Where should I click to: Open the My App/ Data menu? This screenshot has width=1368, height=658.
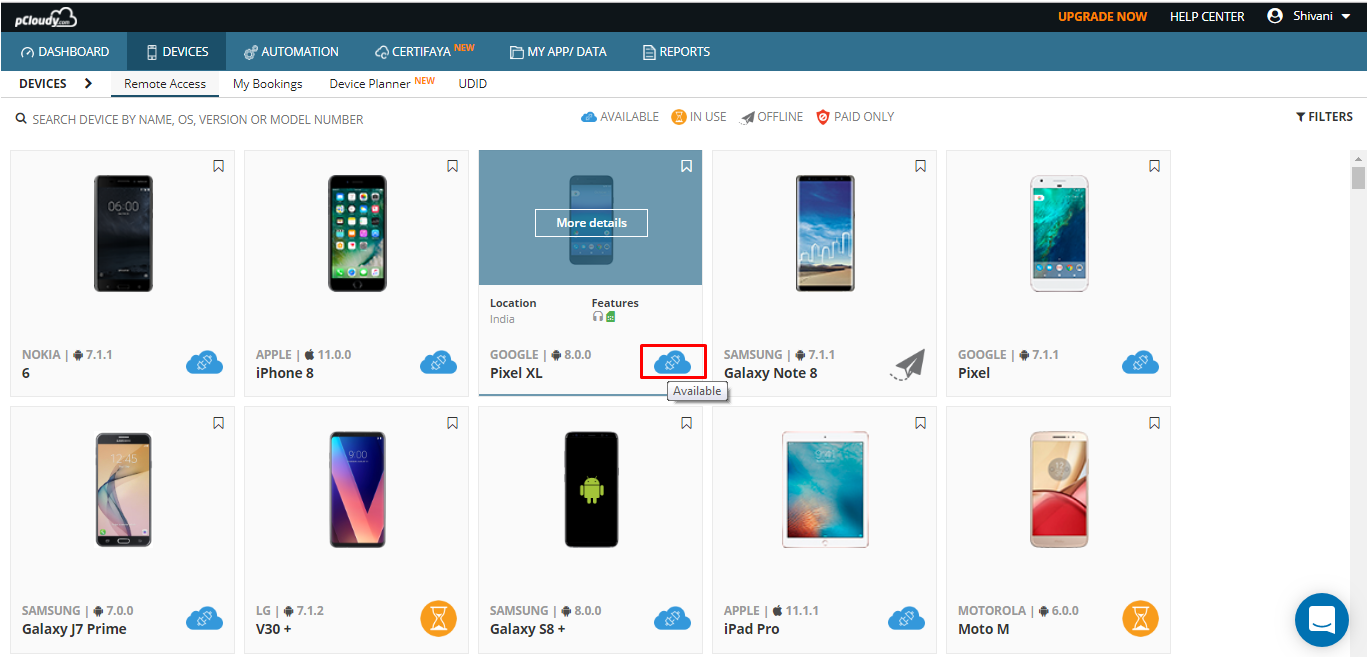coord(558,52)
